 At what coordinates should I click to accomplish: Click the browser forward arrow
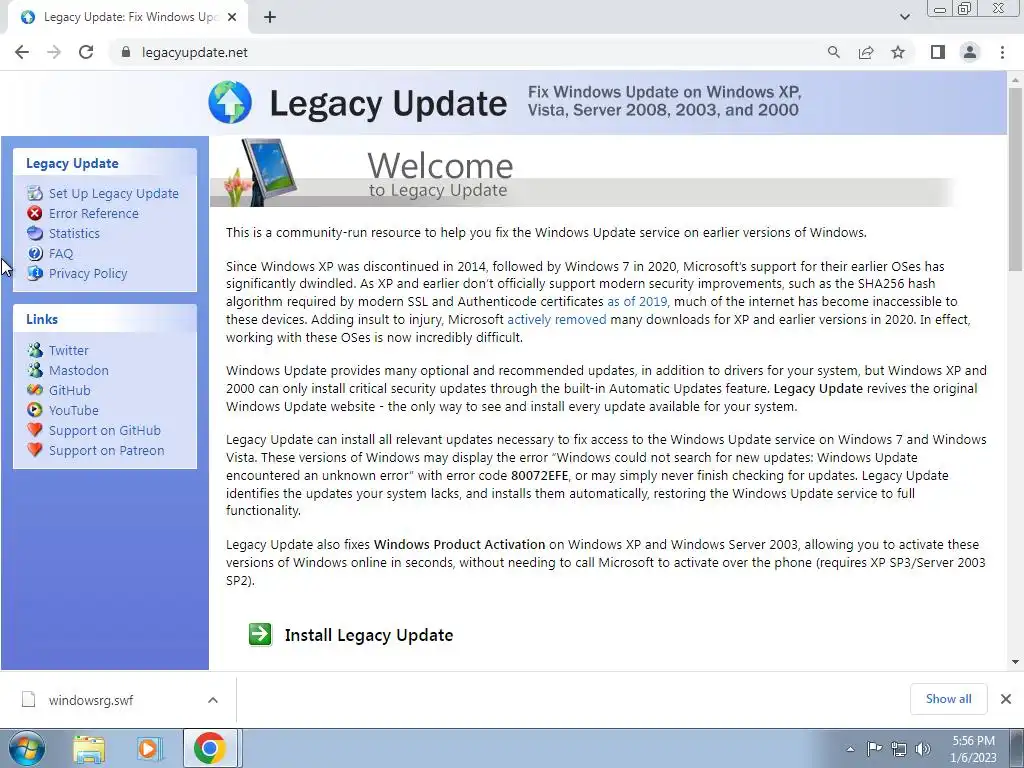[x=54, y=52]
